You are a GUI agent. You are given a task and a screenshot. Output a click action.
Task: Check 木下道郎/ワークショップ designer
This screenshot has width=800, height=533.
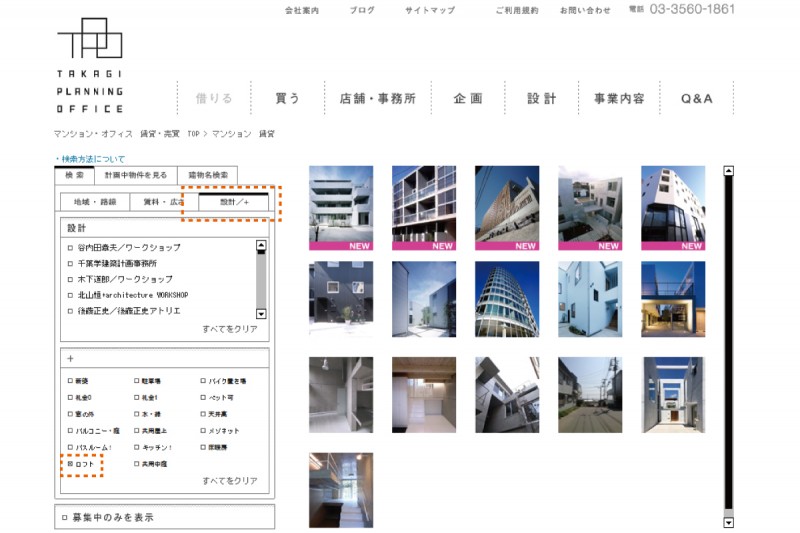(70, 280)
